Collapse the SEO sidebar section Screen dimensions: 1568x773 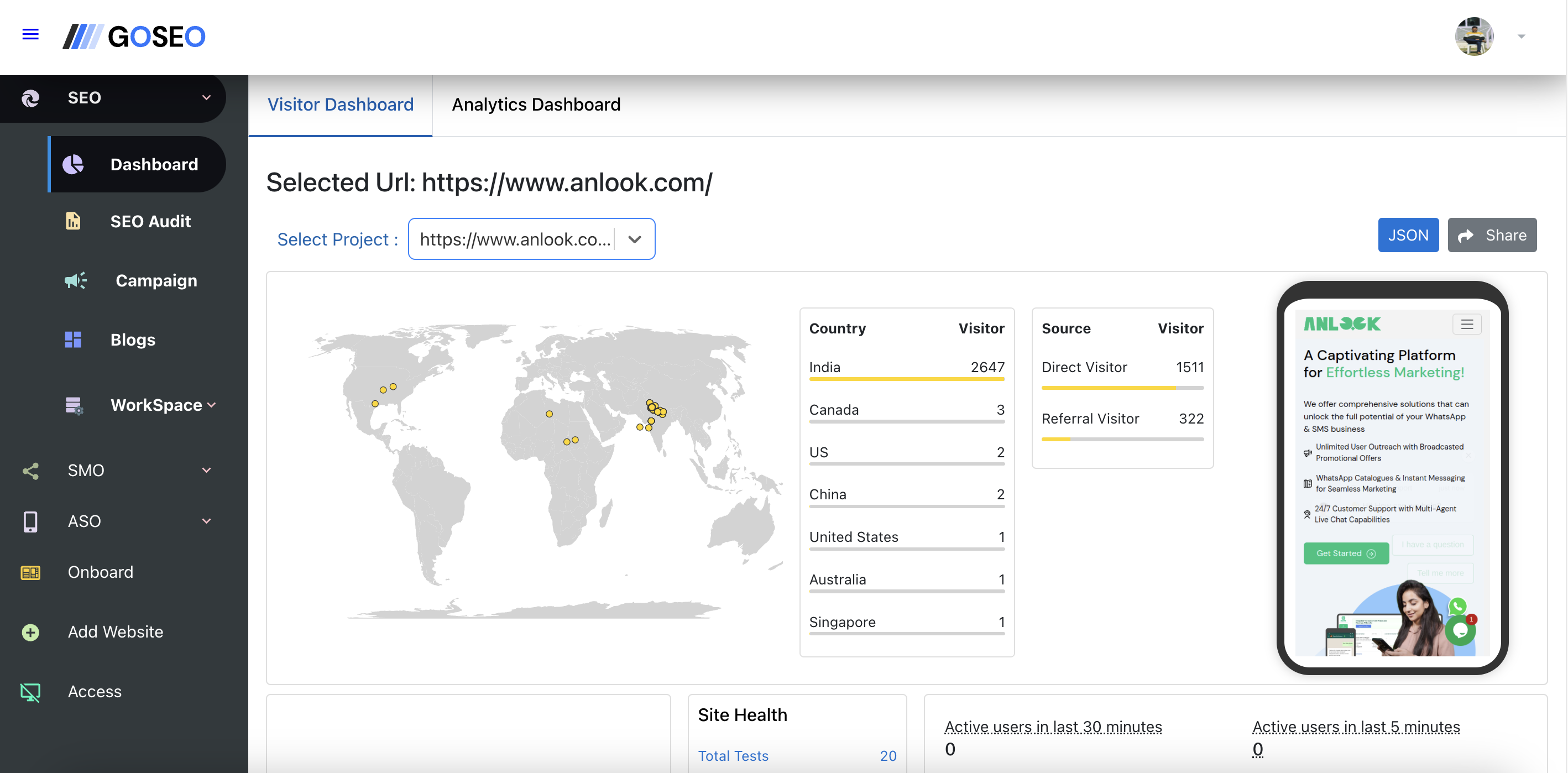[x=206, y=97]
